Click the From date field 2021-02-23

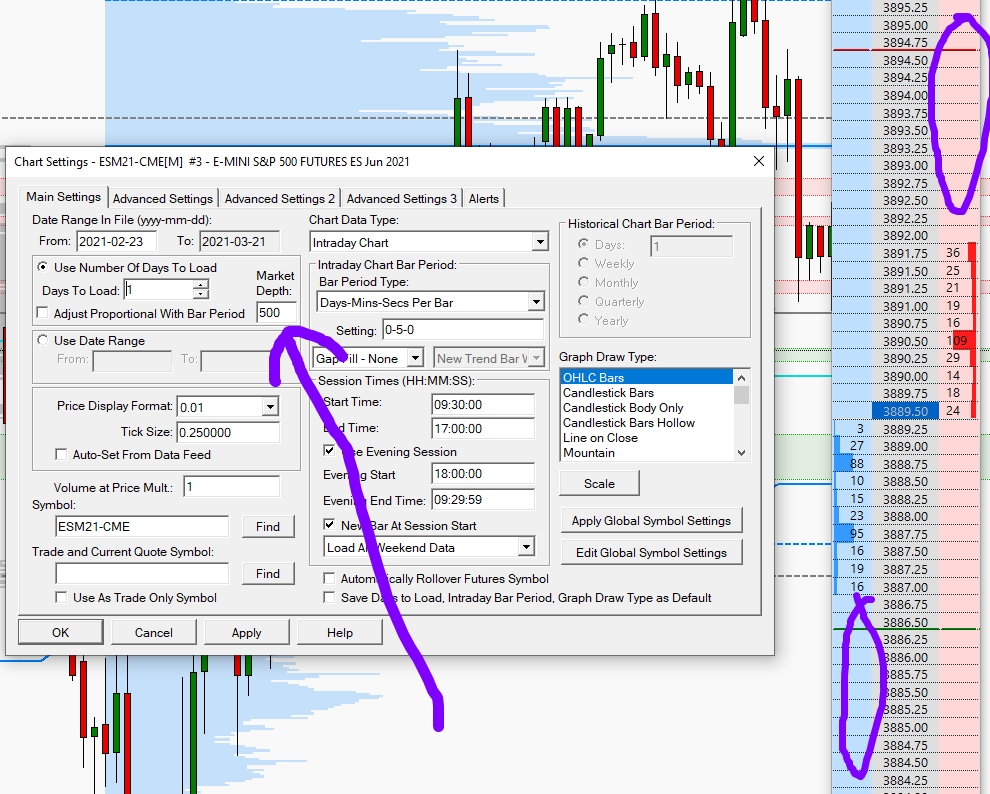[118, 241]
